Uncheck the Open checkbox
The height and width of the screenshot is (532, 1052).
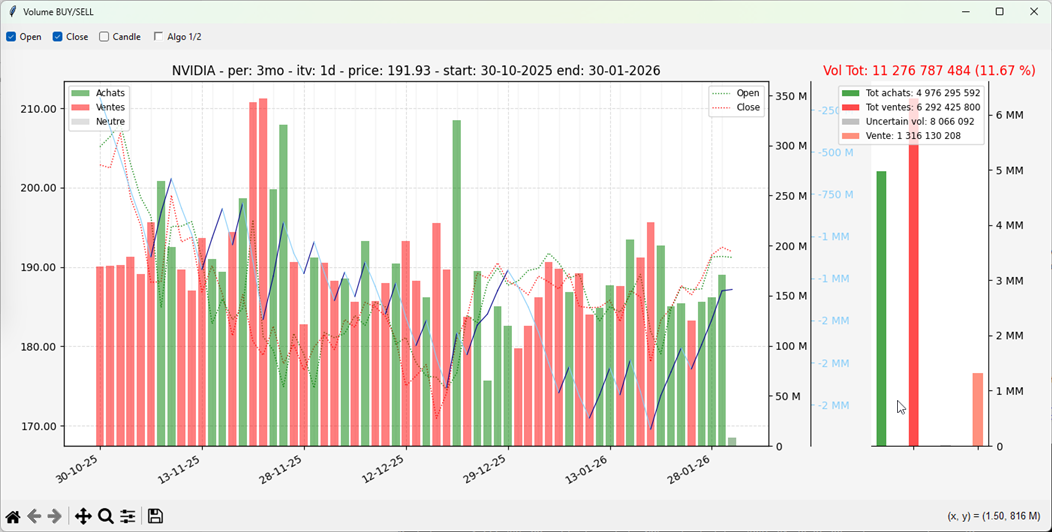click(11, 37)
